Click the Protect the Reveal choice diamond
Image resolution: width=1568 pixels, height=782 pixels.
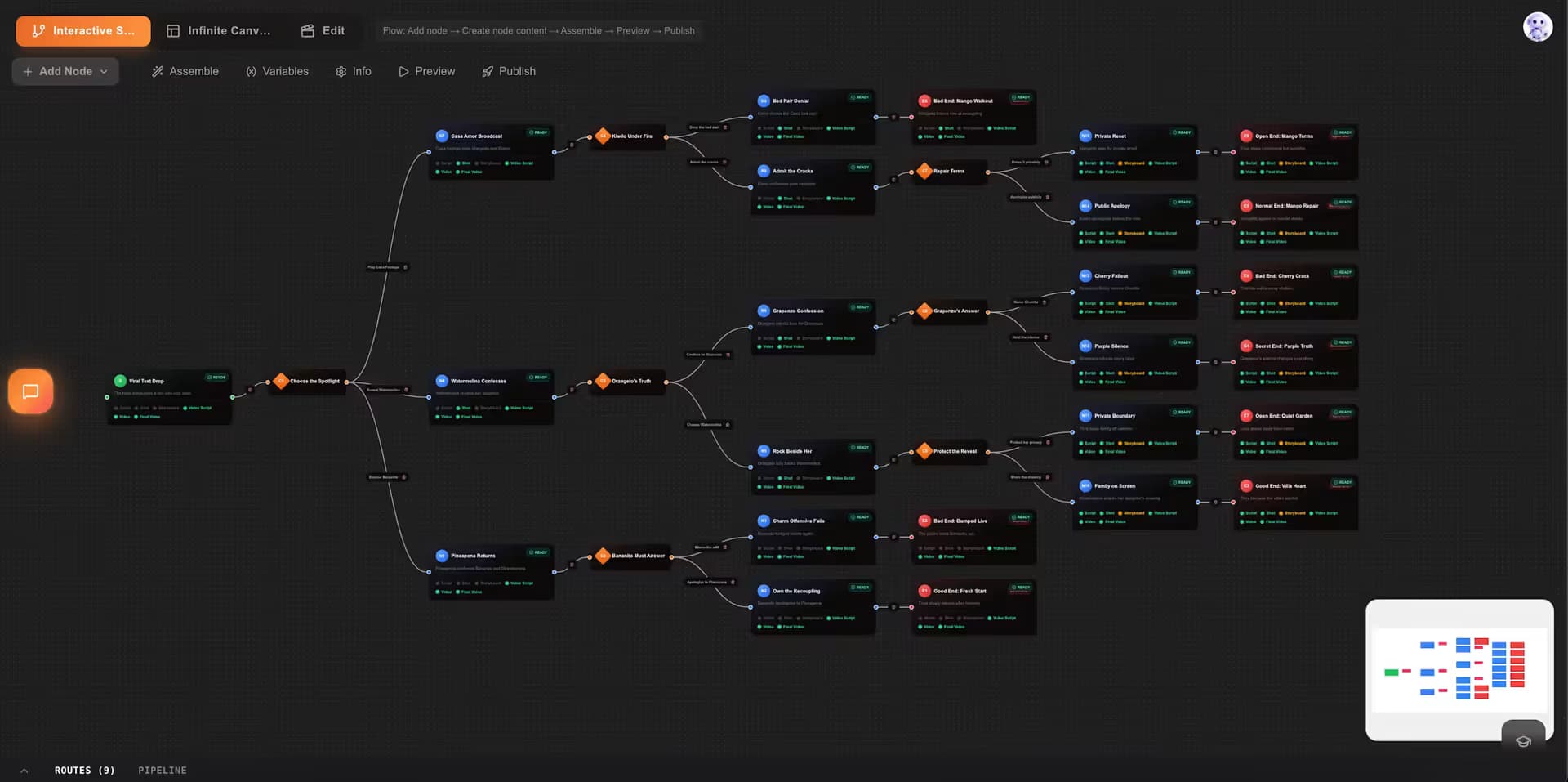point(924,451)
